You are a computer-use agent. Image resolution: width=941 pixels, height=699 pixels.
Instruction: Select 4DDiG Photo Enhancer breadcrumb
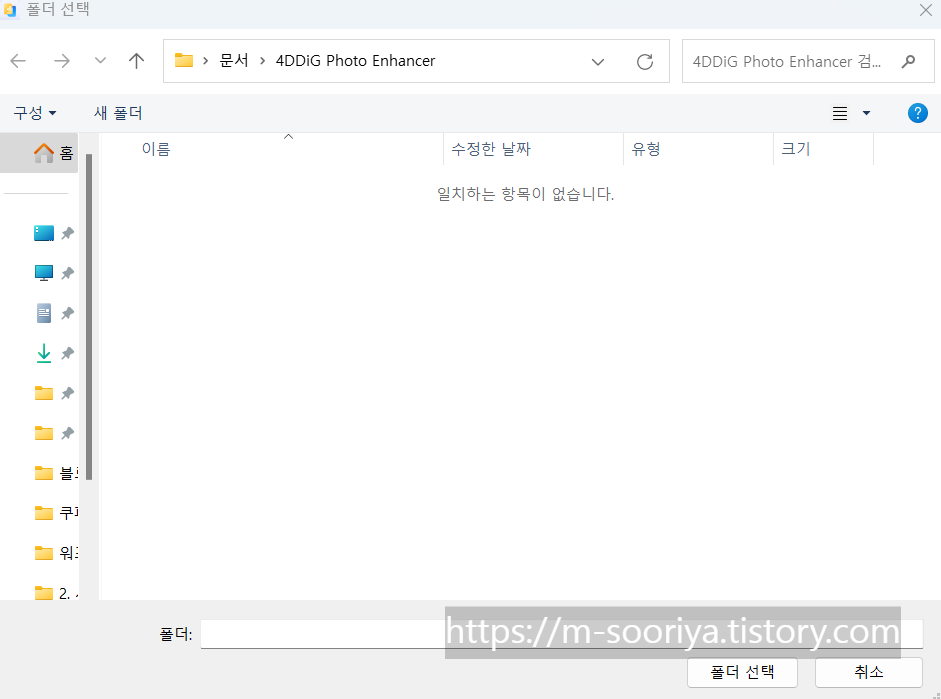point(355,61)
